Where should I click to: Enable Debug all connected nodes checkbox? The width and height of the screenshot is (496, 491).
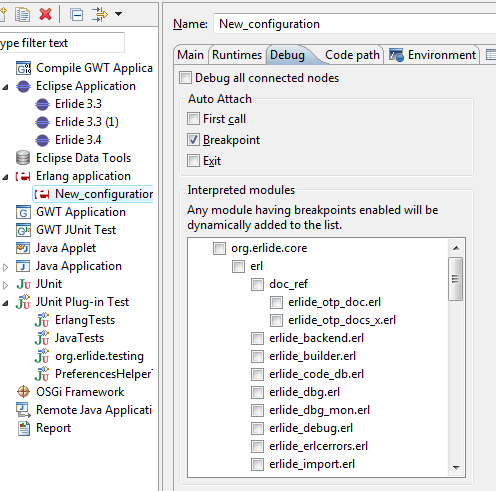[185, 78]
